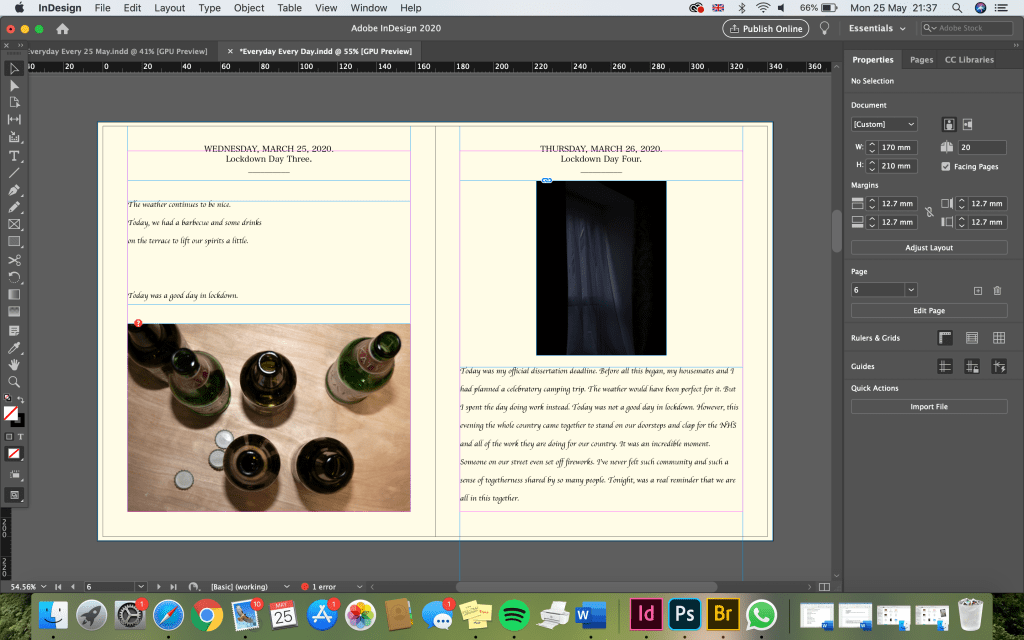Select the Scissors tool
The width and height of the screenshot is (1024, 640).
click(x=14, y=259)
